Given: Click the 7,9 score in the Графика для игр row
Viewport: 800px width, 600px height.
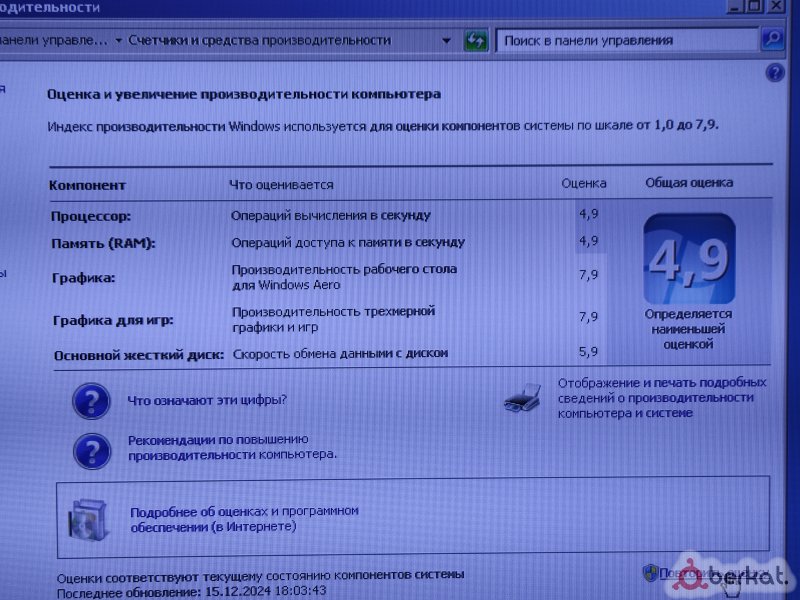Looking at the screenshot, I should pyautogui.click(x=588, y=317).
